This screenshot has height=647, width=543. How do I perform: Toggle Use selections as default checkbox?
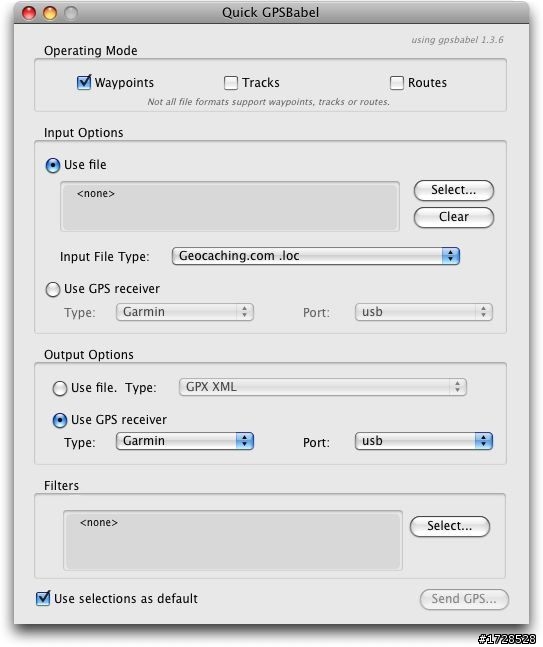coord(43,598)
